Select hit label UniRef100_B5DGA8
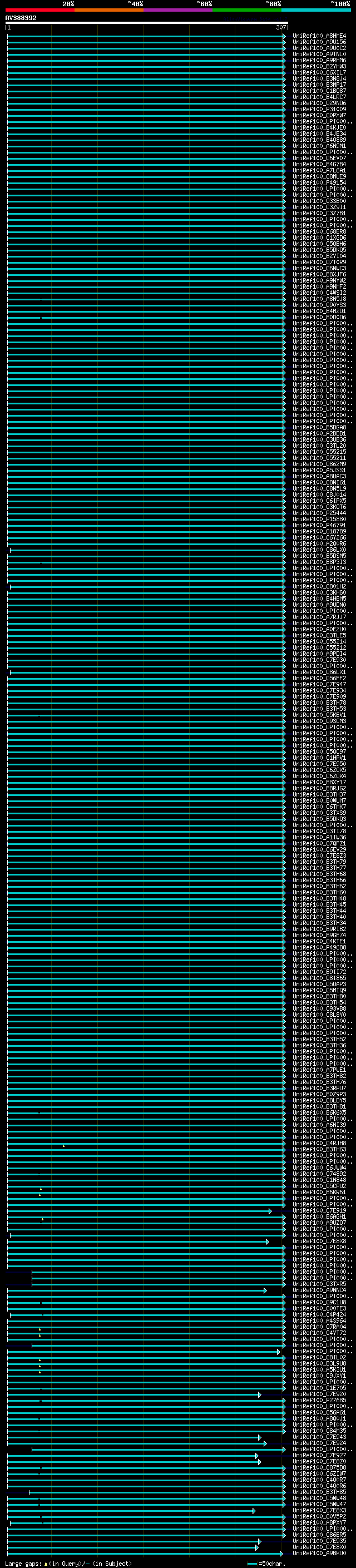 pos(319,427)
